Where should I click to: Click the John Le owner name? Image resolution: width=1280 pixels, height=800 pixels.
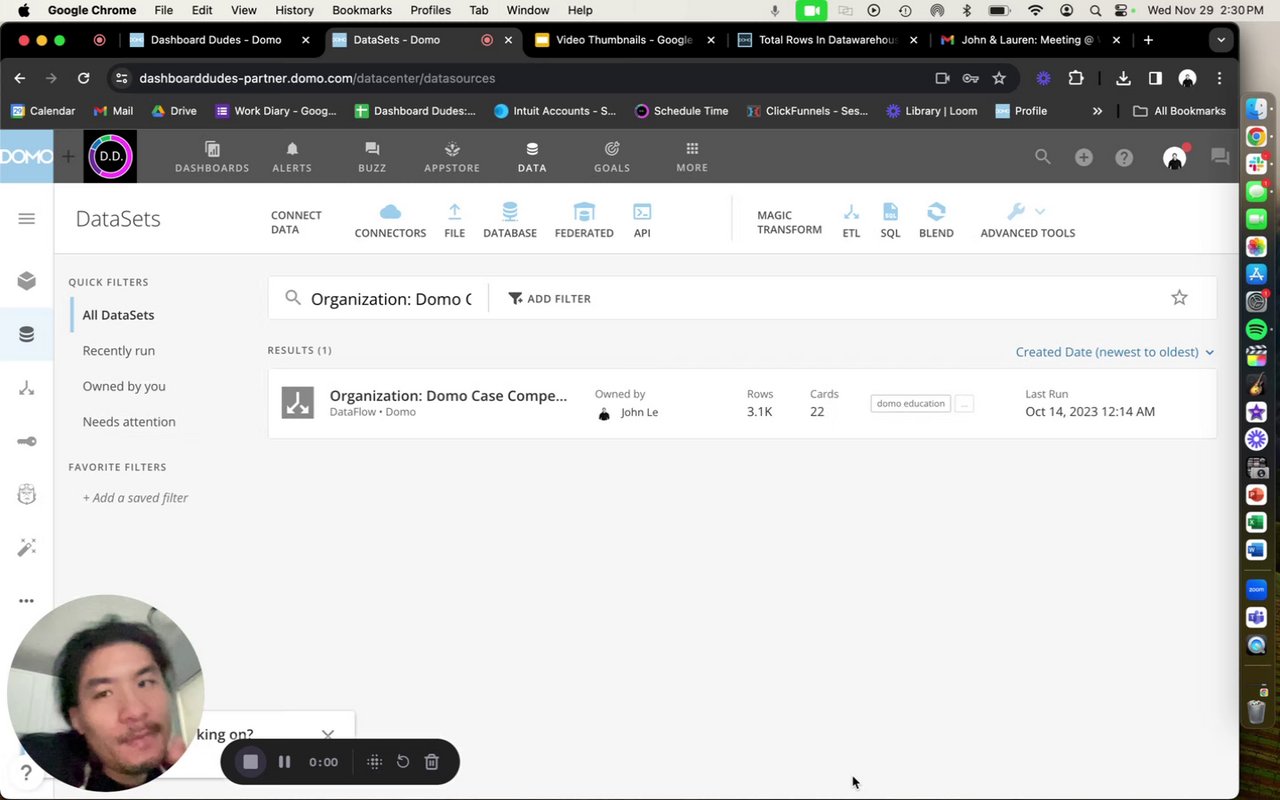[x=639, y=412]
